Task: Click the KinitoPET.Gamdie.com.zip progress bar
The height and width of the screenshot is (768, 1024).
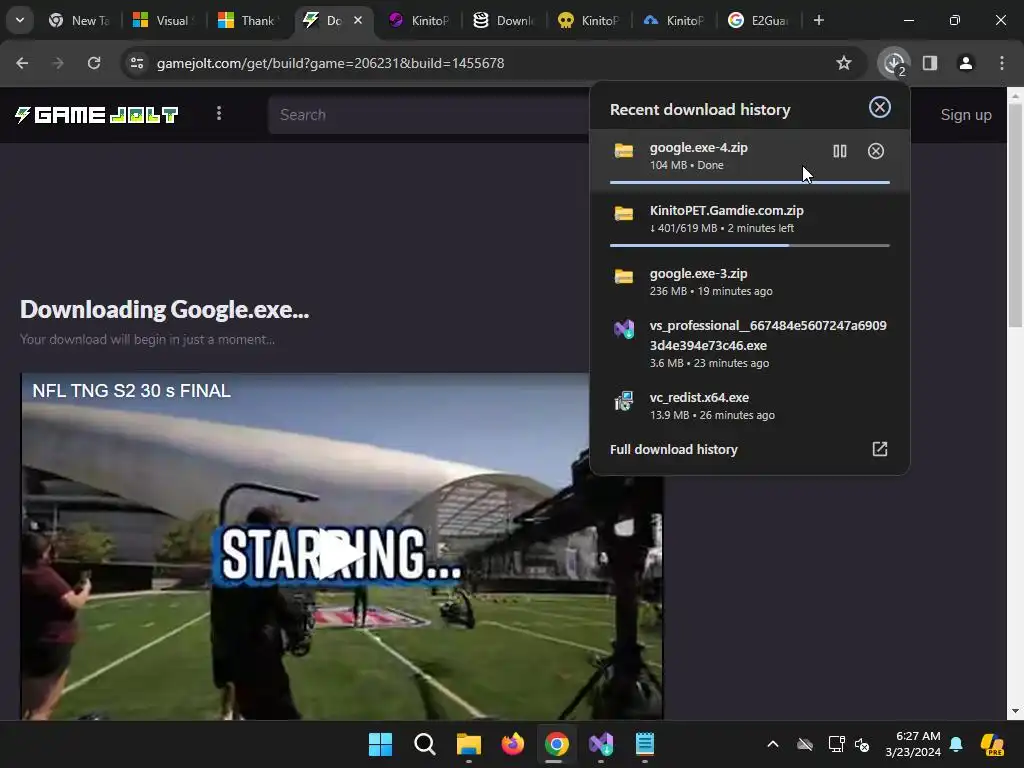Action: point(750,246)
